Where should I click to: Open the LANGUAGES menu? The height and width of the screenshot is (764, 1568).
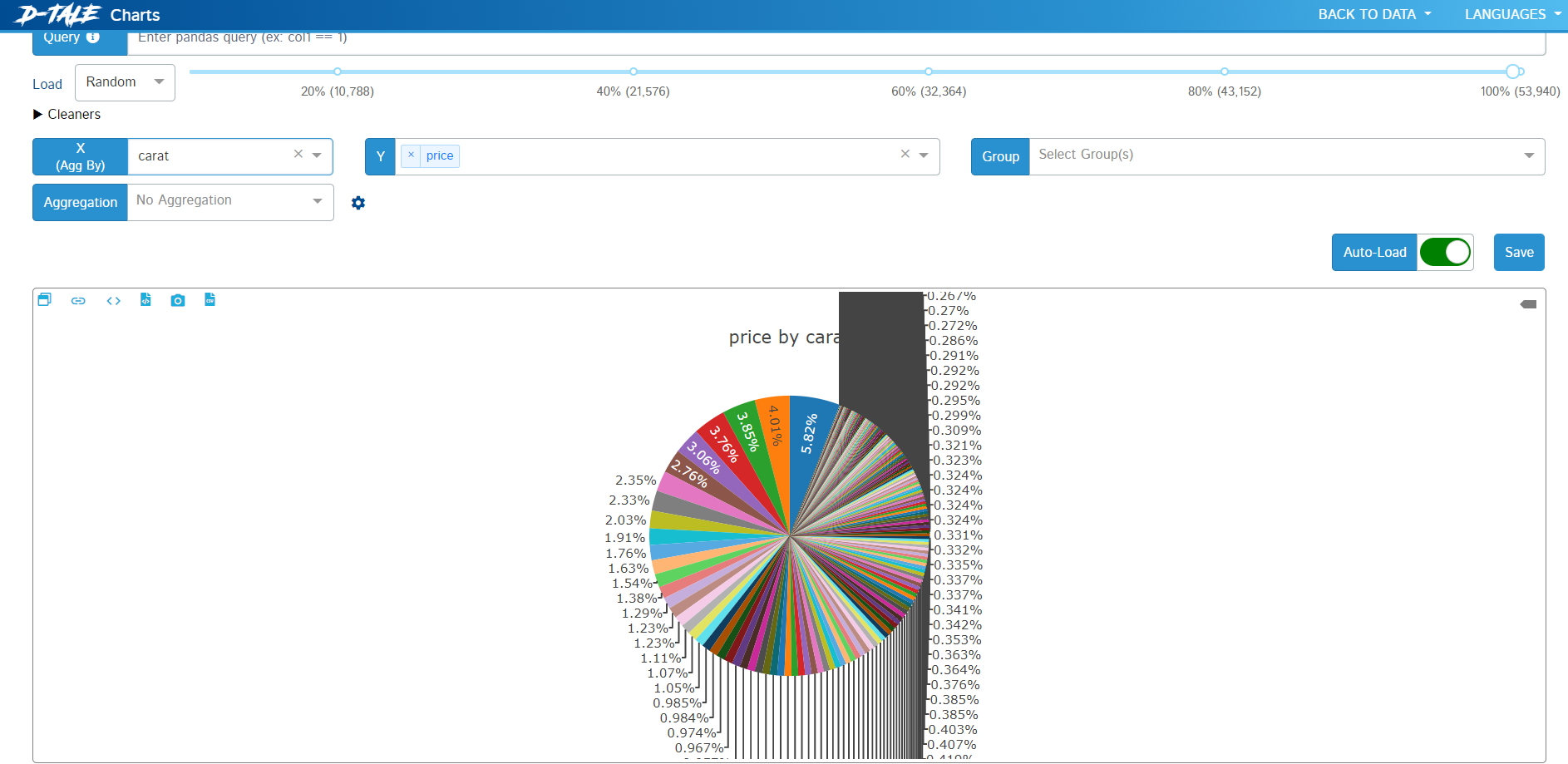click(x=1513, y=15)
